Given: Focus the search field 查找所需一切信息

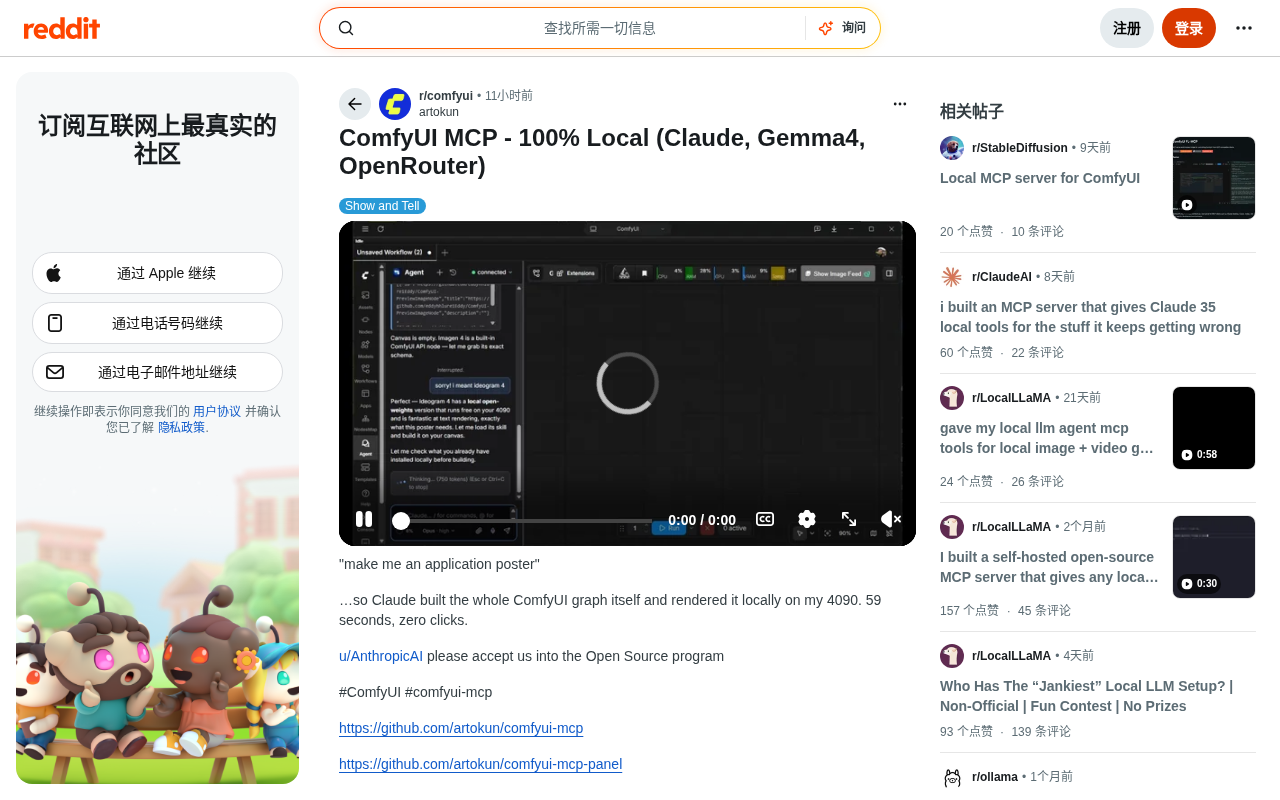Looking at the screenshot, I should coord(599,28).
